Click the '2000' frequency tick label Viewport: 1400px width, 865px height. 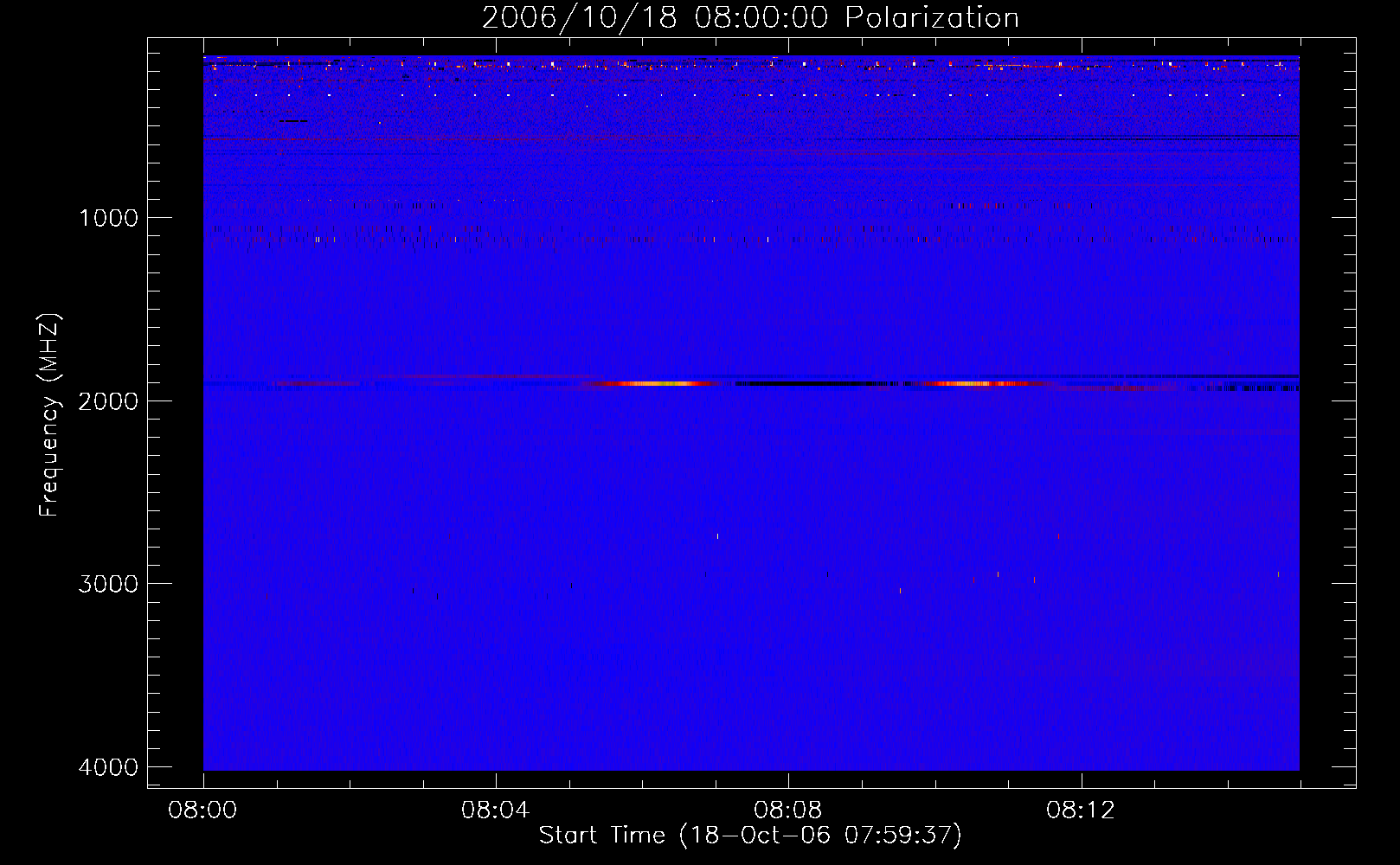108,400
